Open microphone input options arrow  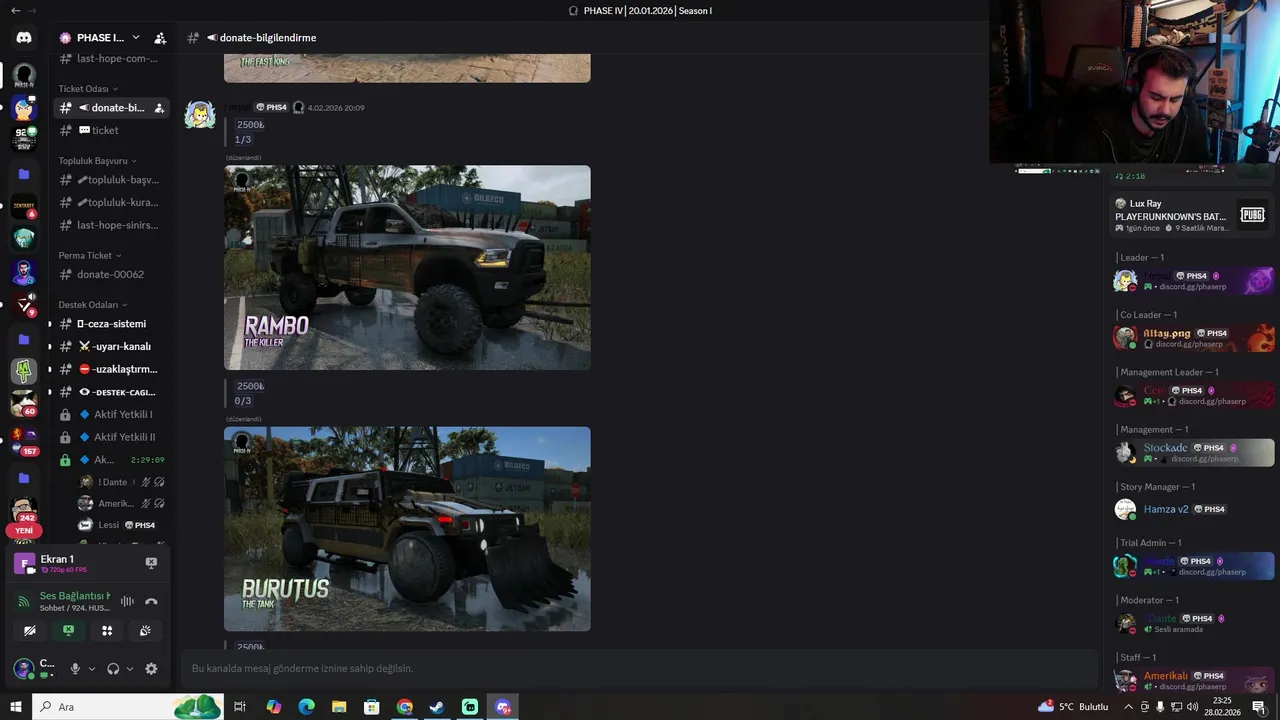[92, 668]
